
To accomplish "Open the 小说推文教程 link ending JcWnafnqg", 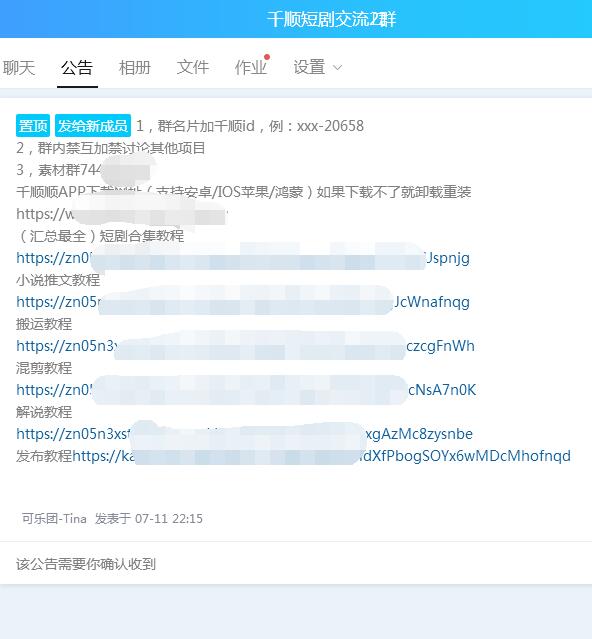I will tap(243, 302).
